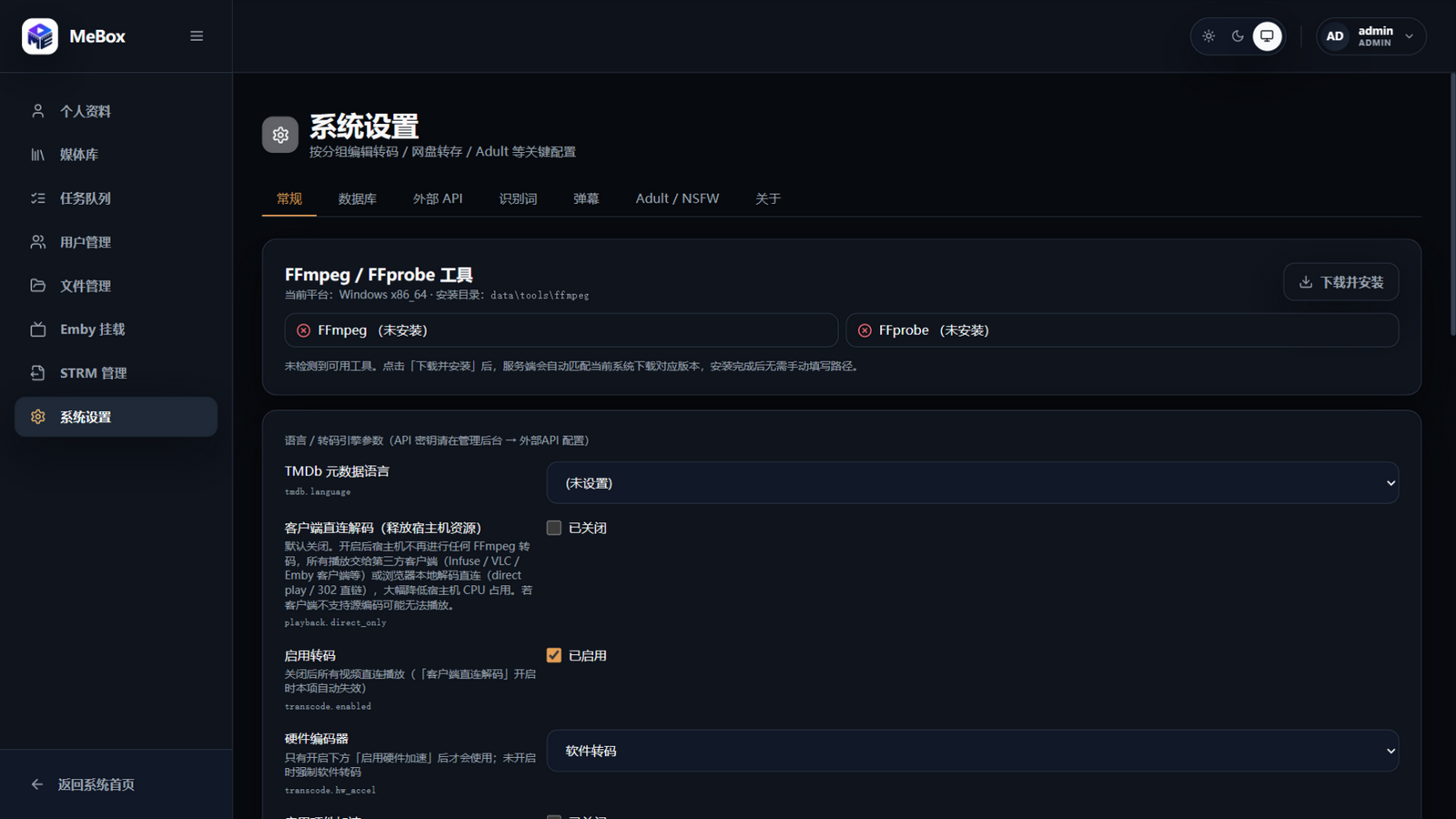1456x819 pixels.
Task: Go back via 返回系统首页 link
Action: tap(83, 784)
